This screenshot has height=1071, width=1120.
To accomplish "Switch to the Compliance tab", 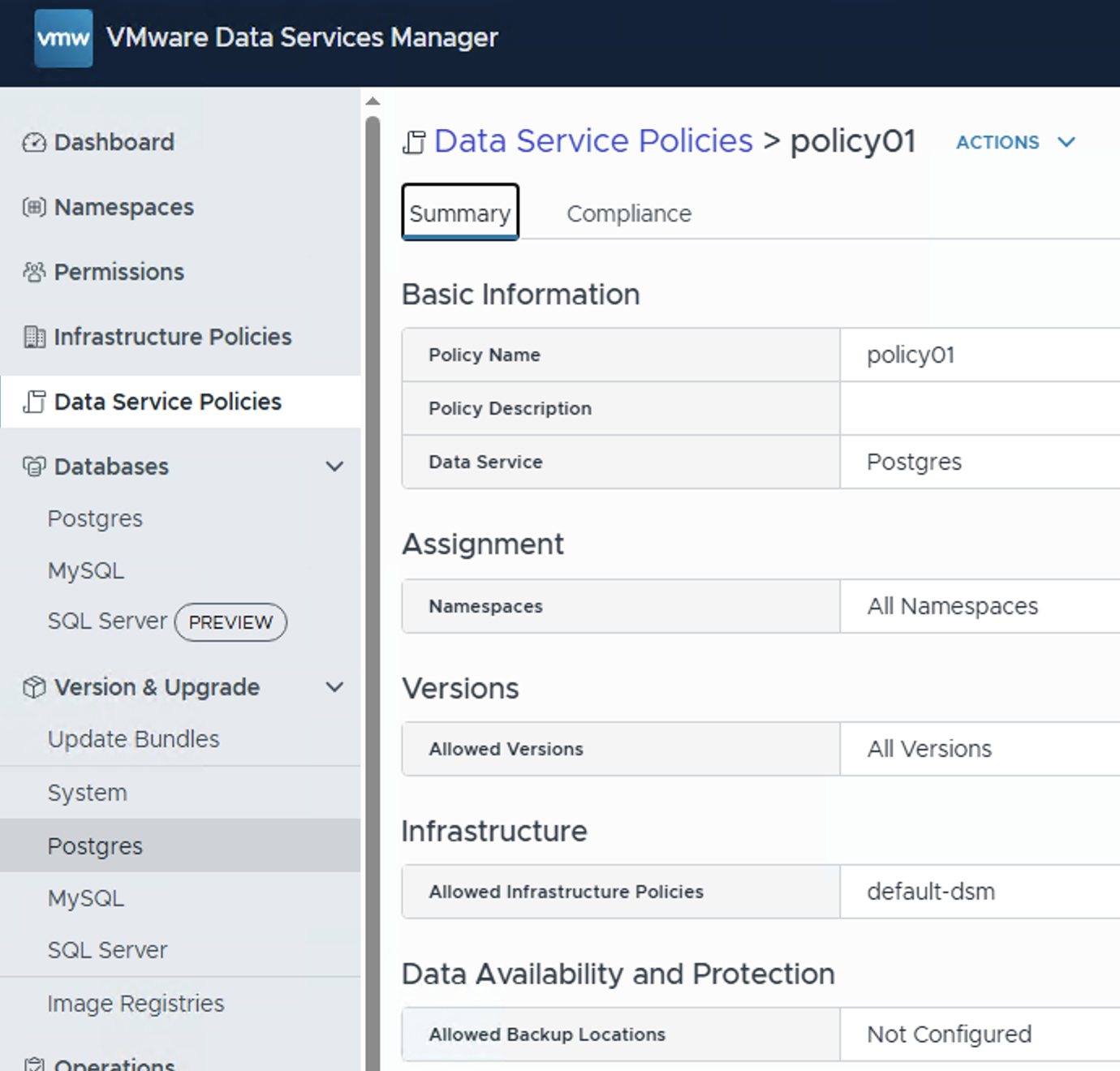I will [628, 213].
